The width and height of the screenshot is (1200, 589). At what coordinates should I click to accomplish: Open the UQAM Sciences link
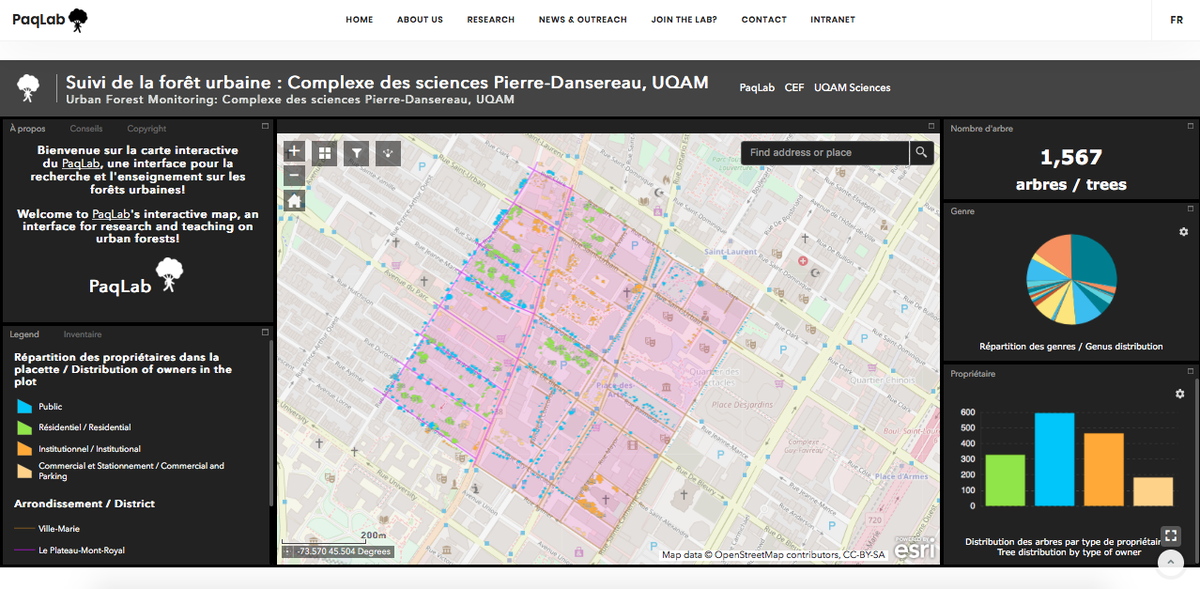pyautogui.click(x=852, y=88)
